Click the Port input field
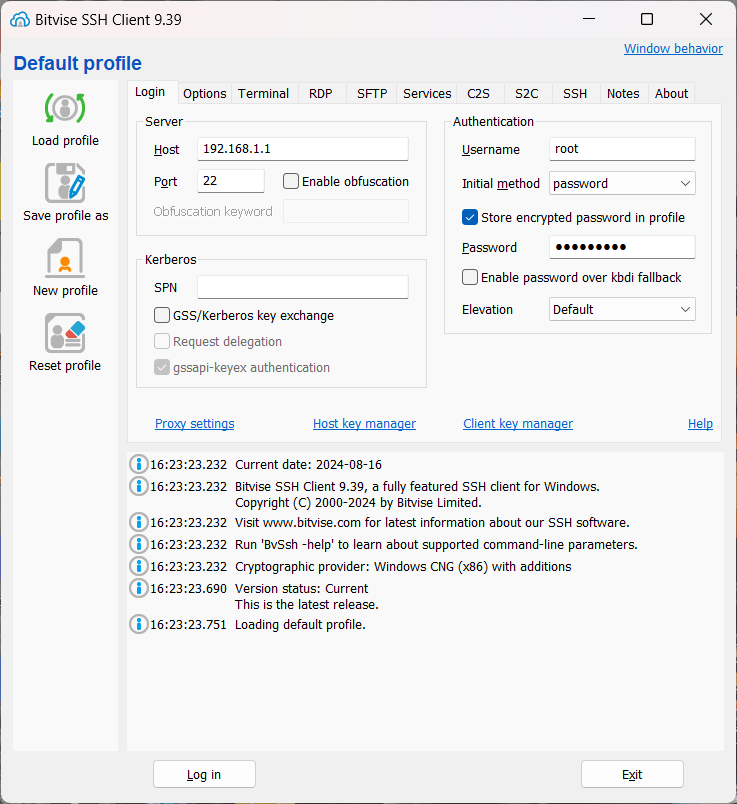 tap(231, 181)
